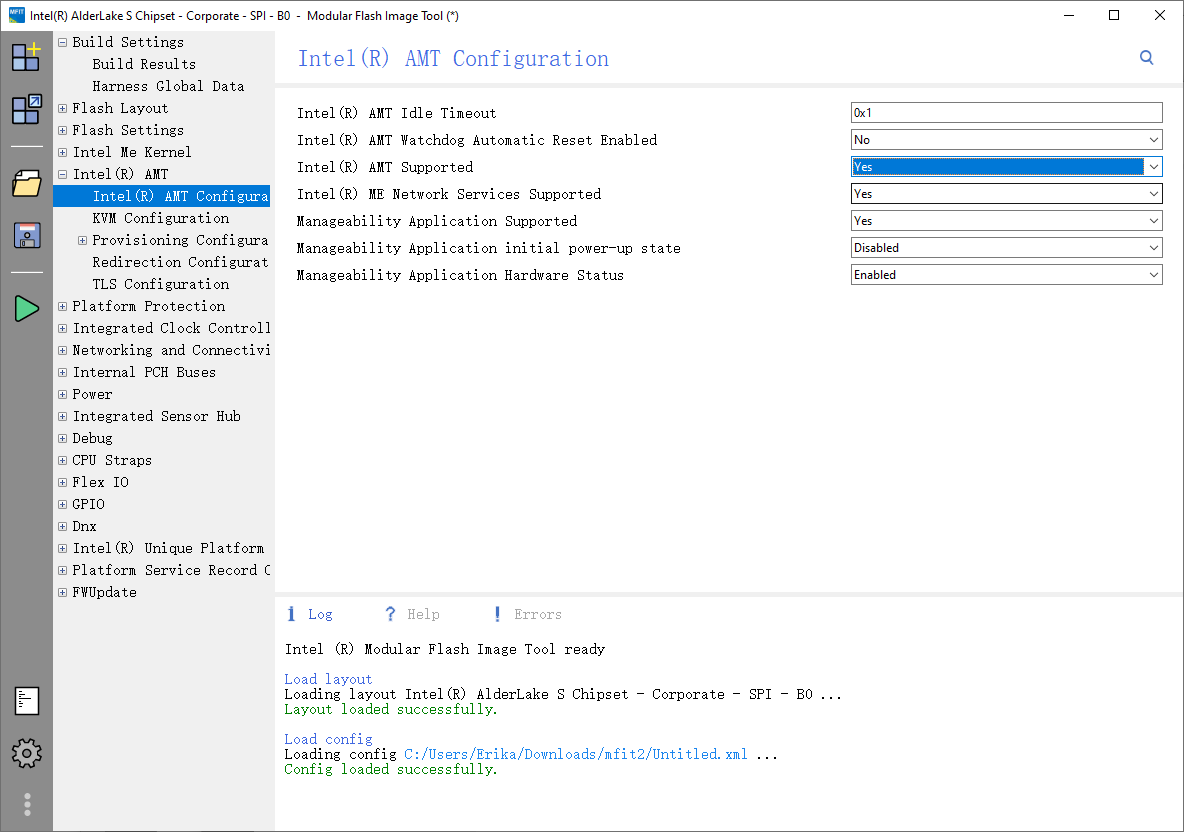The width and height of the screenshot is (1184, 832).
Task: Open the log document icon near the bottom sidebar
Action: click(x=26, y=701)
